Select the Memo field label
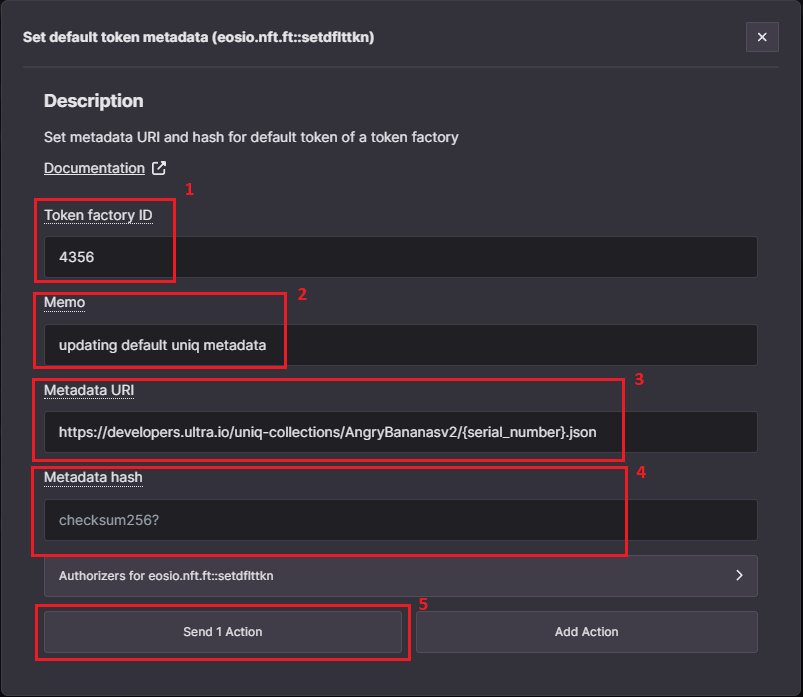Viewport: 803px width, 697px height. point(65,303)
